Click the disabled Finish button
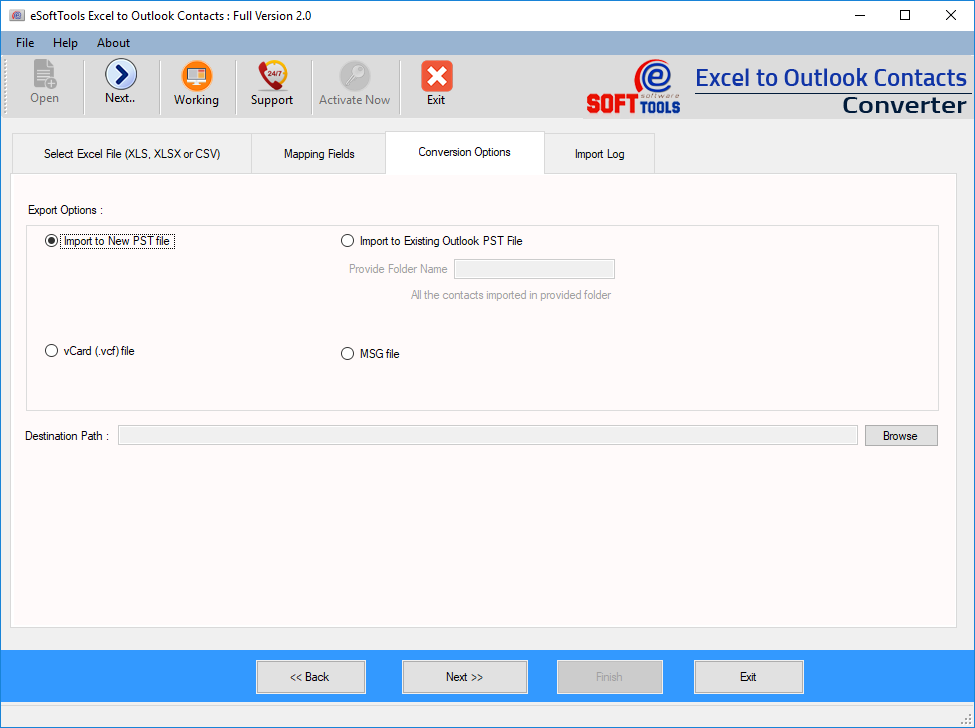The height and width of the screenshot is (728, 975). coord(609,676)
